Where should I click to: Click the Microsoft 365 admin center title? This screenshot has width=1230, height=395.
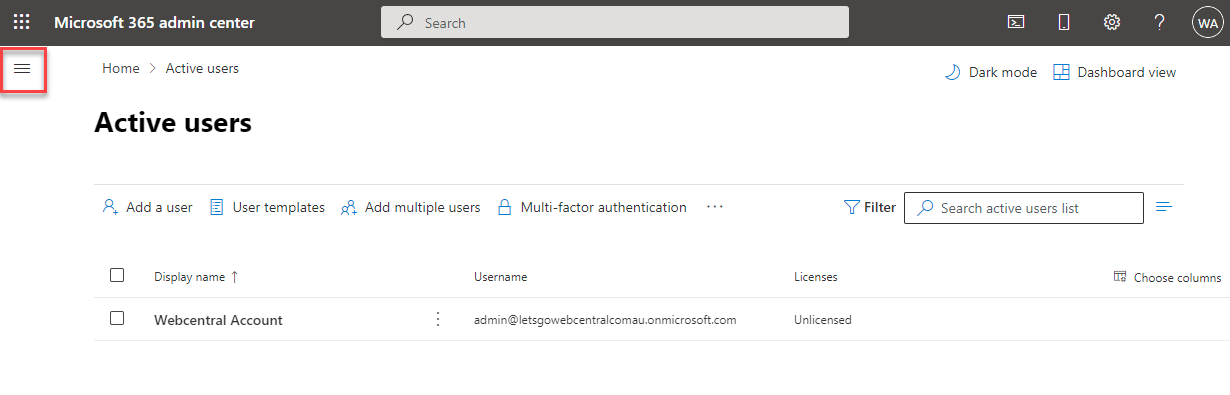click(x=154, y=22)
